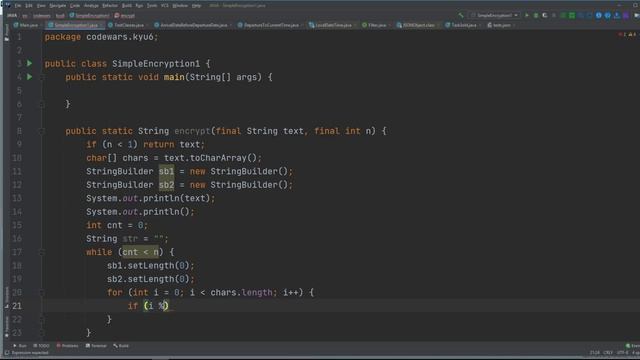Run the SimpleEncryption1 class from the line 3 gutter arrow
This screenshot has height=360, width=640.
coord(29,63)
